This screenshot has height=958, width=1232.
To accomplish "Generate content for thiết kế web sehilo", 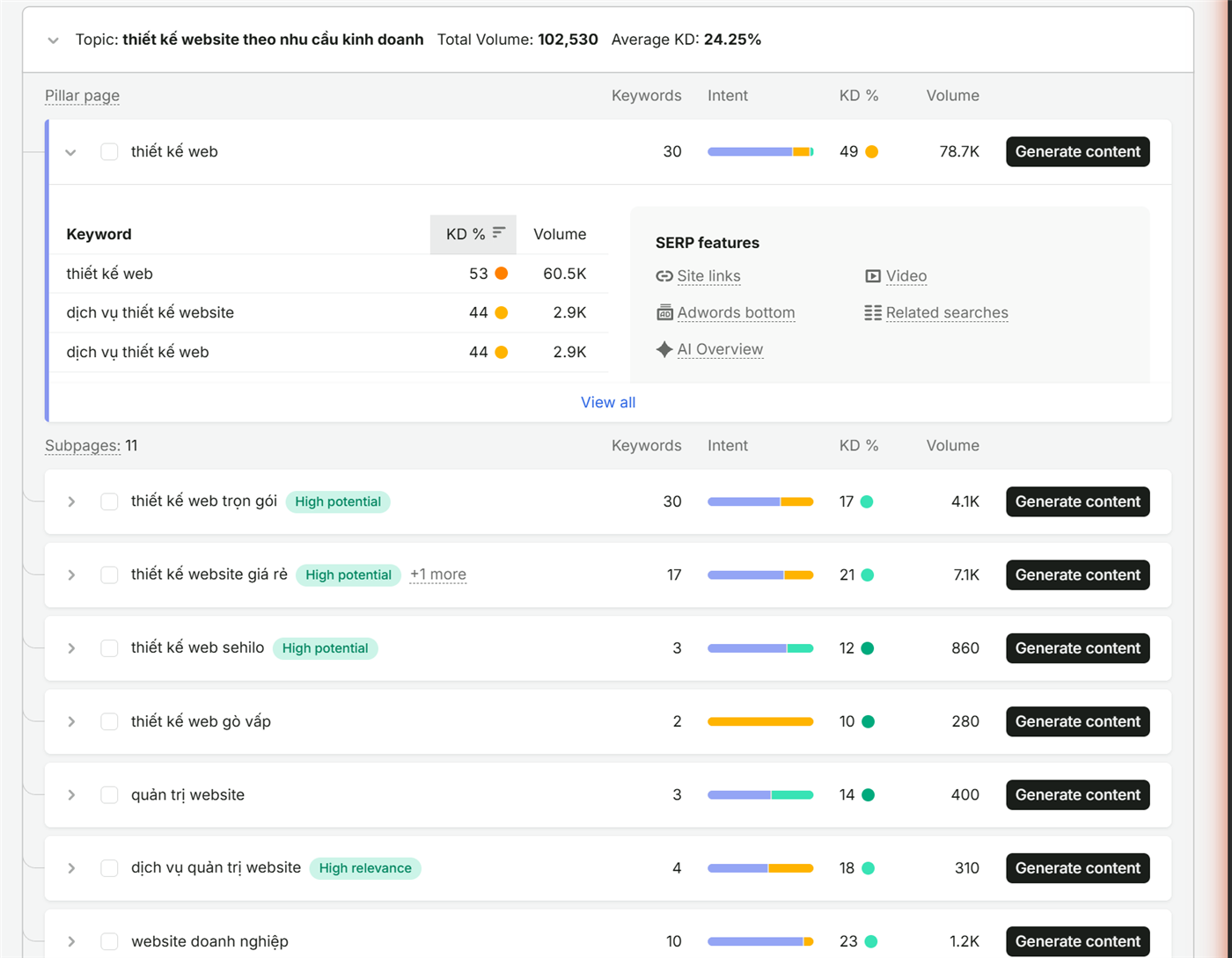I will point(1078,648).
